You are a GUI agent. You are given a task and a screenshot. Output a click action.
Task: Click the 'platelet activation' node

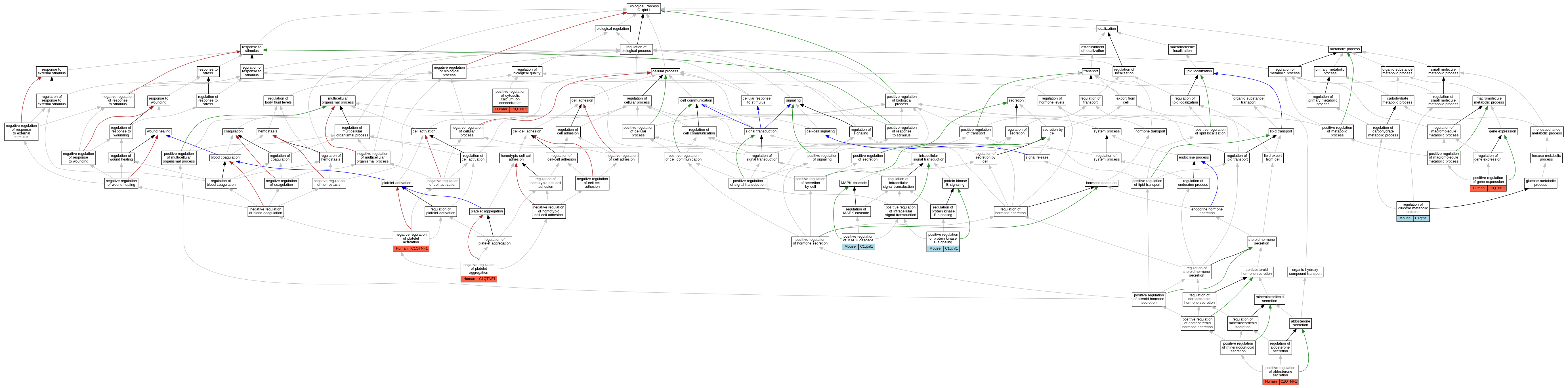coord(397,183)
